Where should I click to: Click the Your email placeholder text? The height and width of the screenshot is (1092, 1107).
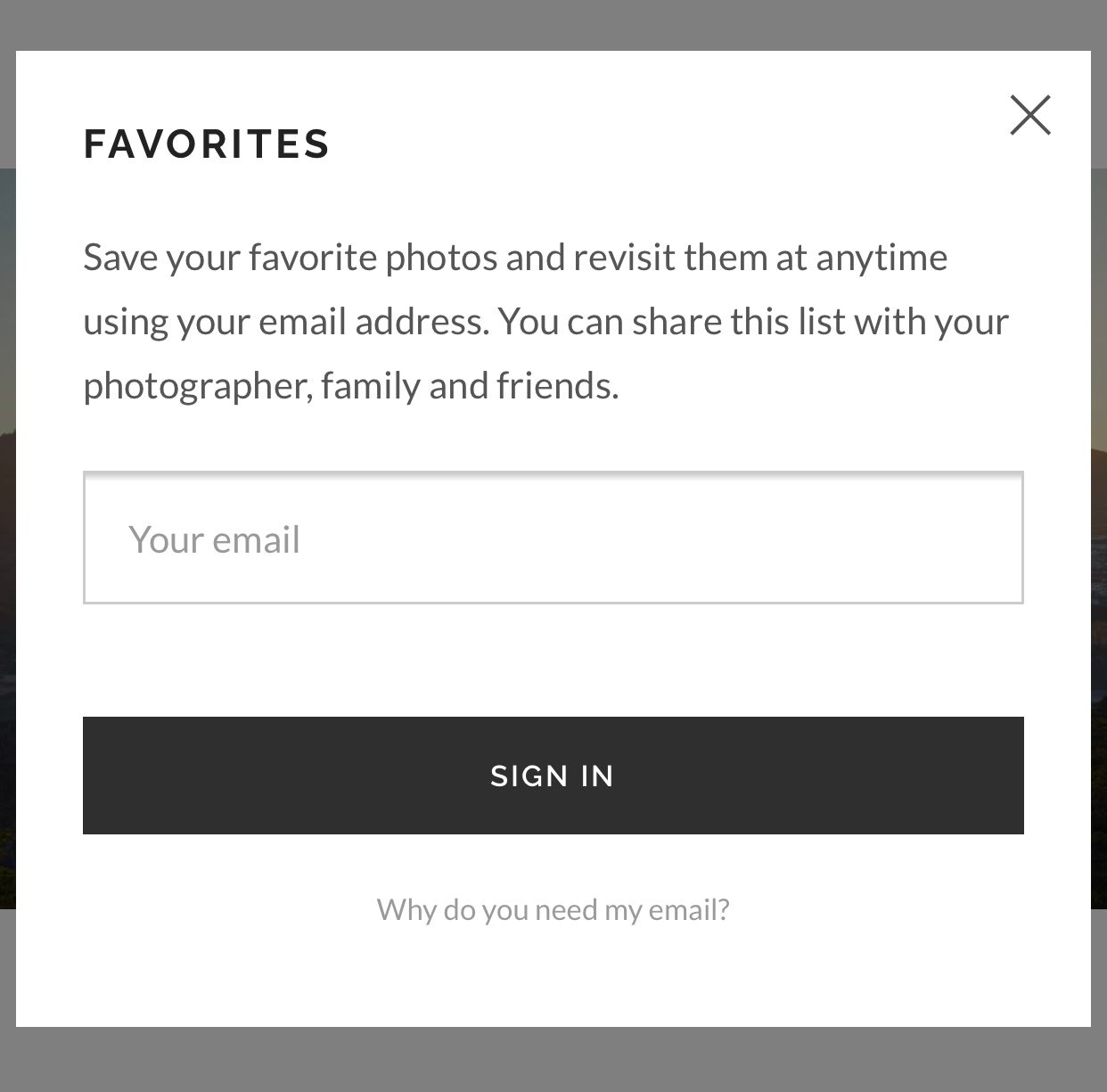214,539
